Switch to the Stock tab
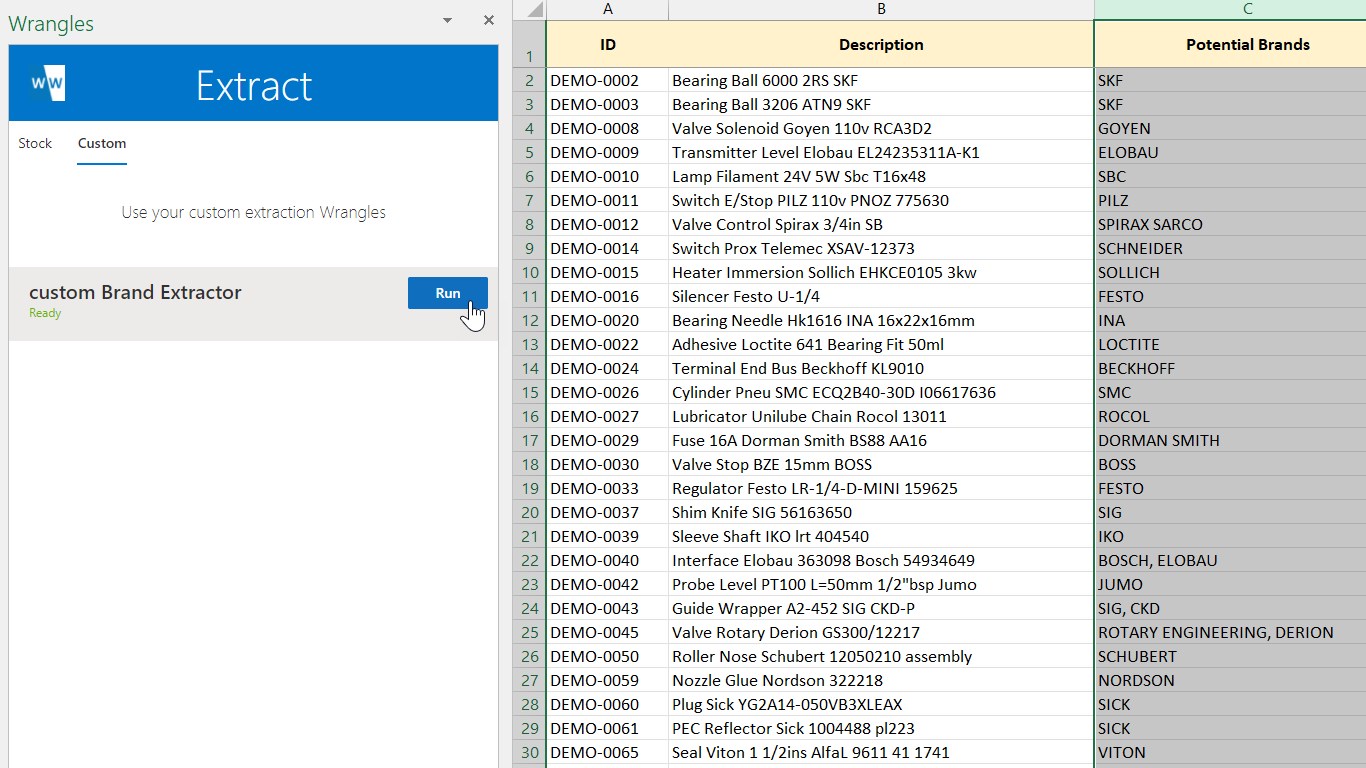 coord(35,143)
